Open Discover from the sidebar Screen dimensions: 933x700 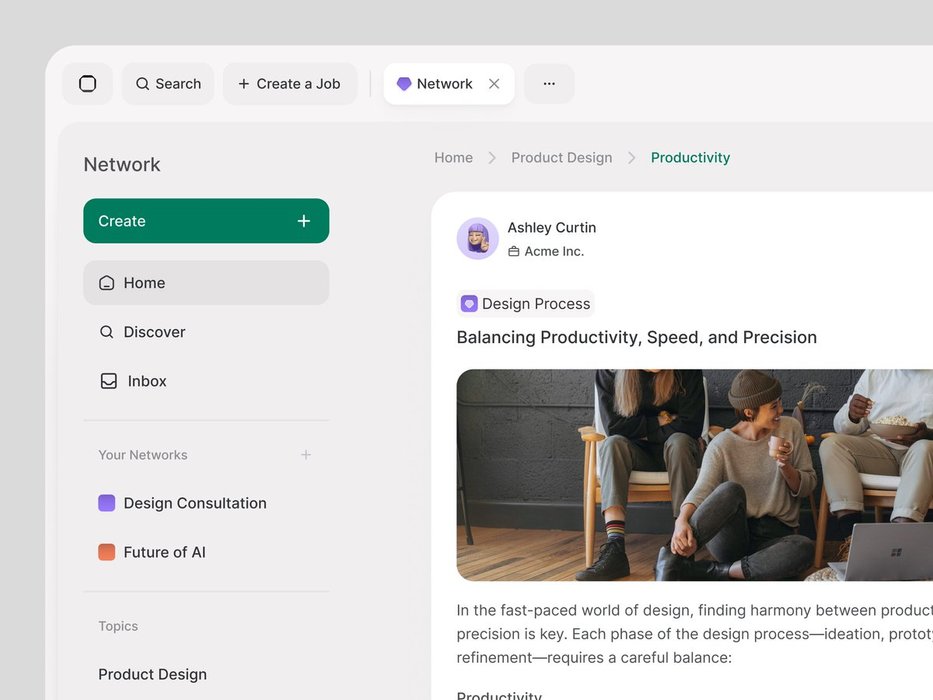point(154,332)
